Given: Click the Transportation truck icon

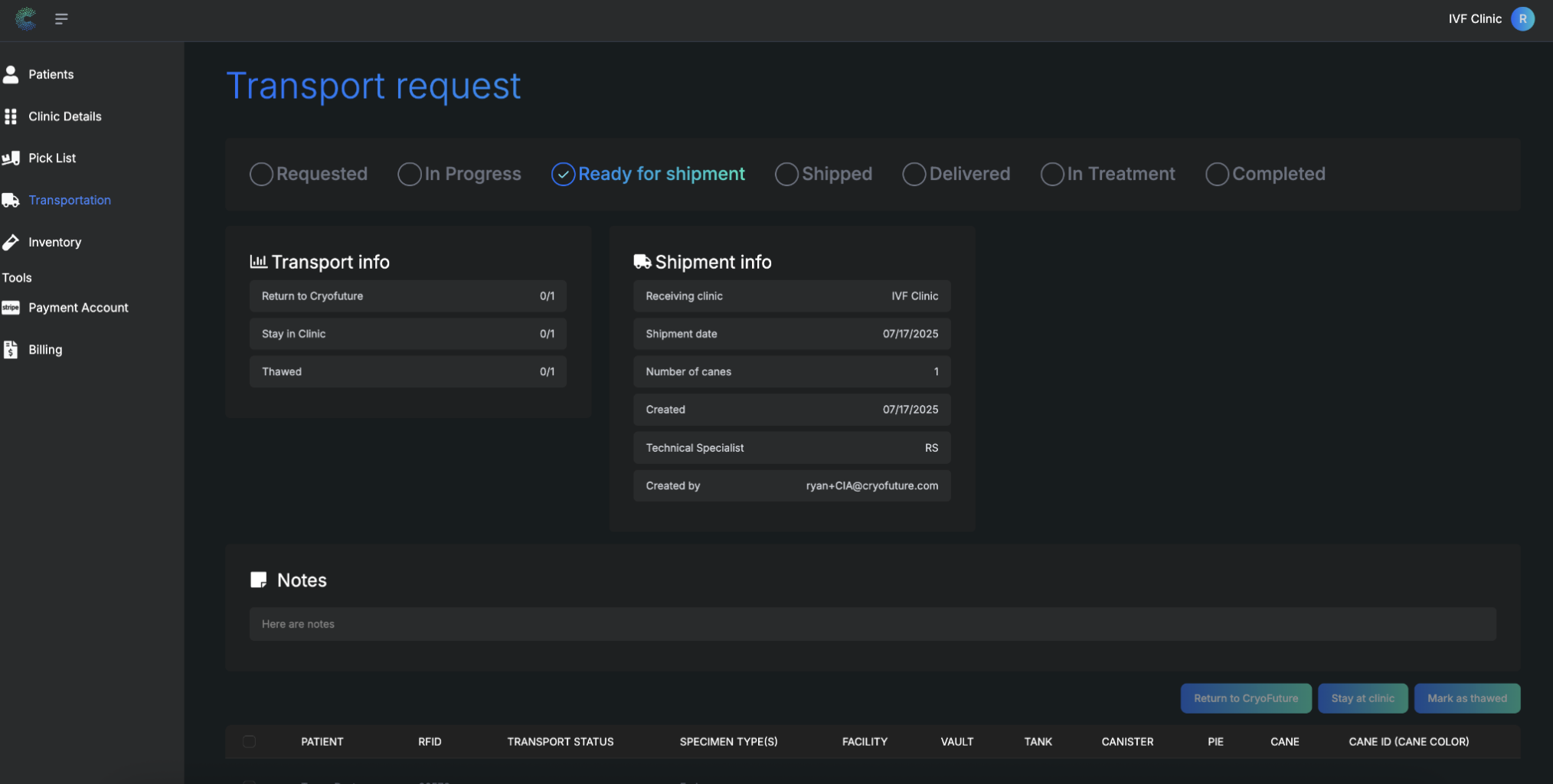Looking at the screenshot, I should point(10,199).
